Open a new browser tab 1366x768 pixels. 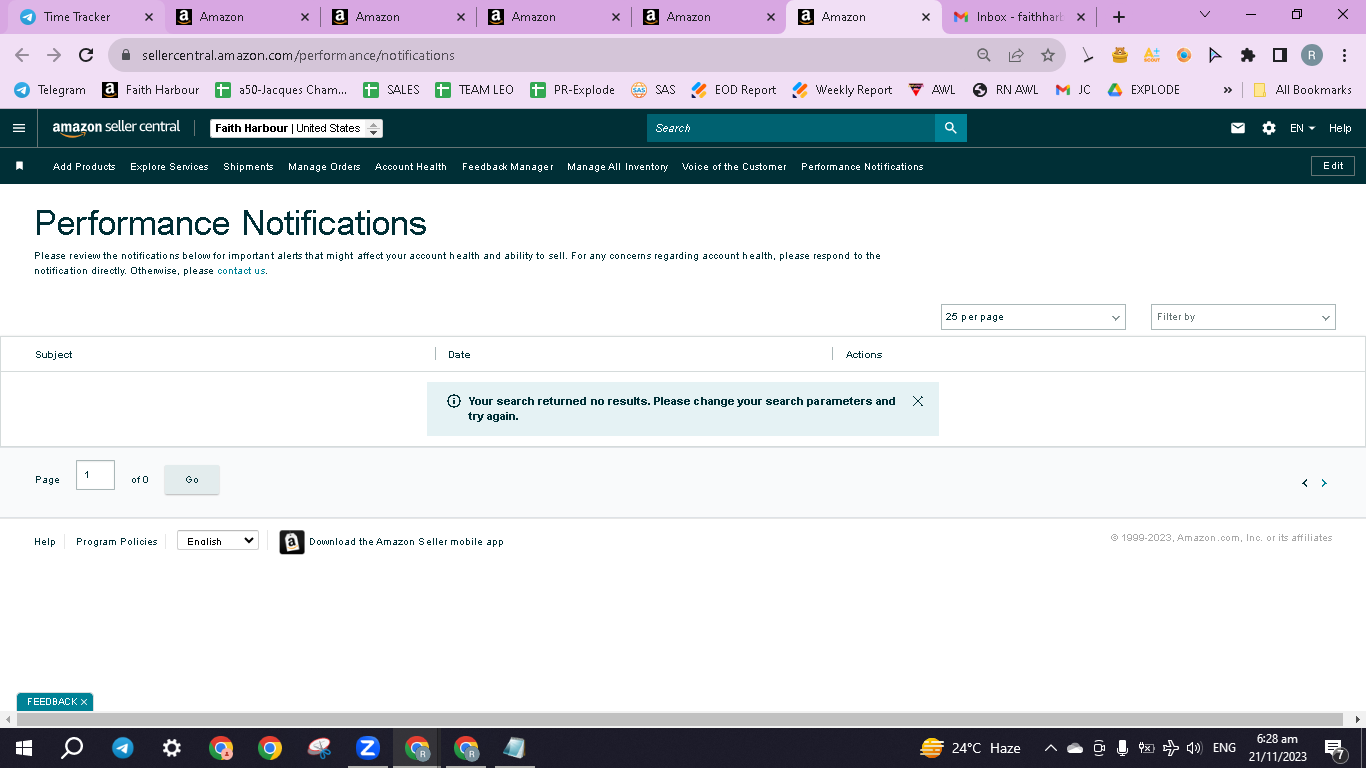1119,17
